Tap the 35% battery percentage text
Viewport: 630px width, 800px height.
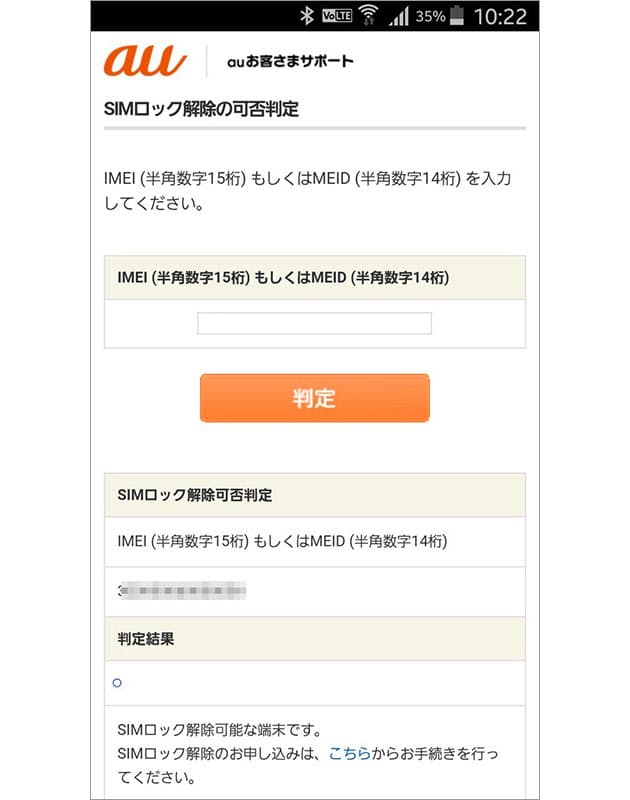(x=431, y=17)
